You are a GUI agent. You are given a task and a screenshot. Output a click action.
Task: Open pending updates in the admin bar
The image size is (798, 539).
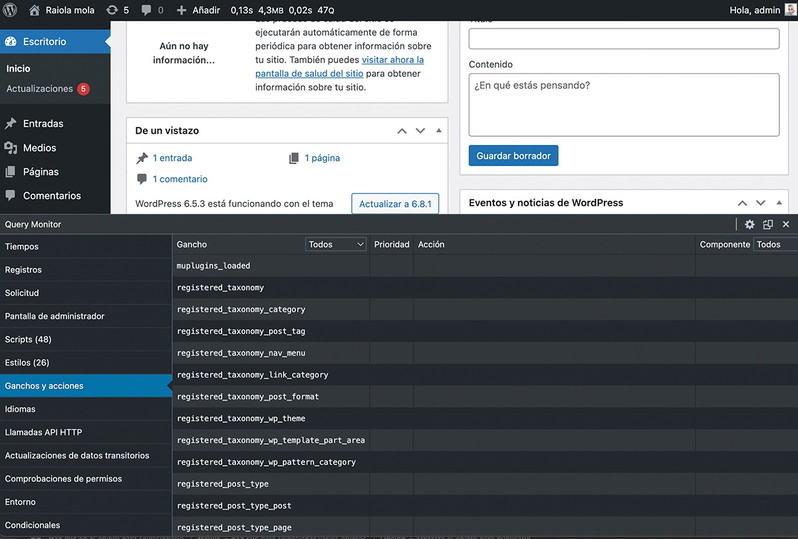click(x=118, y=10)
